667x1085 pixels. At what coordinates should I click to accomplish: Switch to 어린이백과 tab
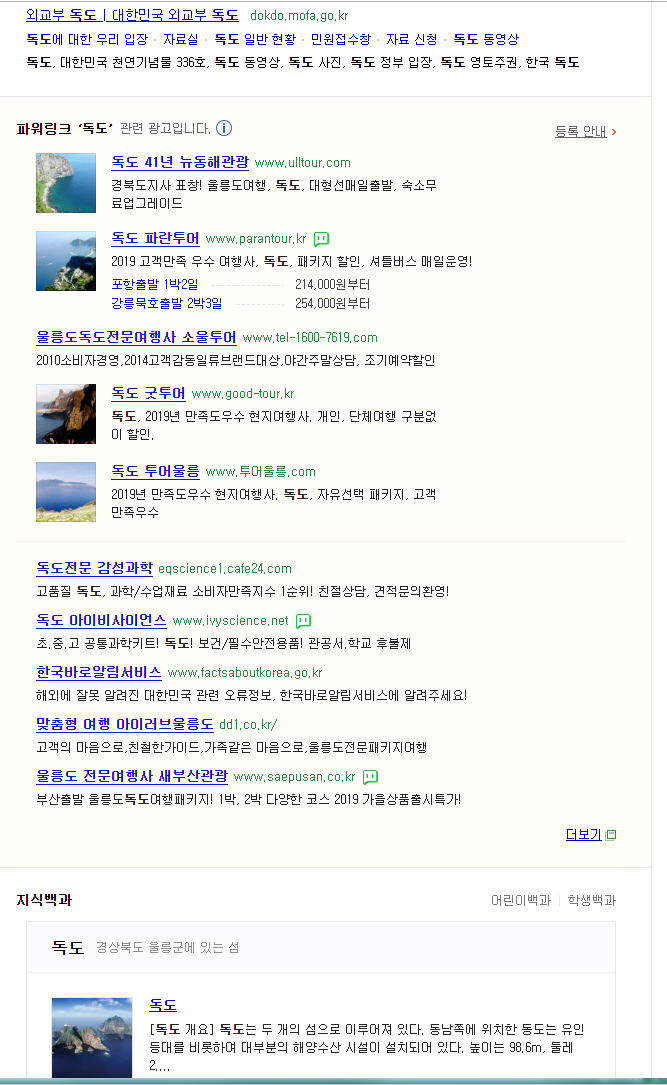(x=521, y=900)
